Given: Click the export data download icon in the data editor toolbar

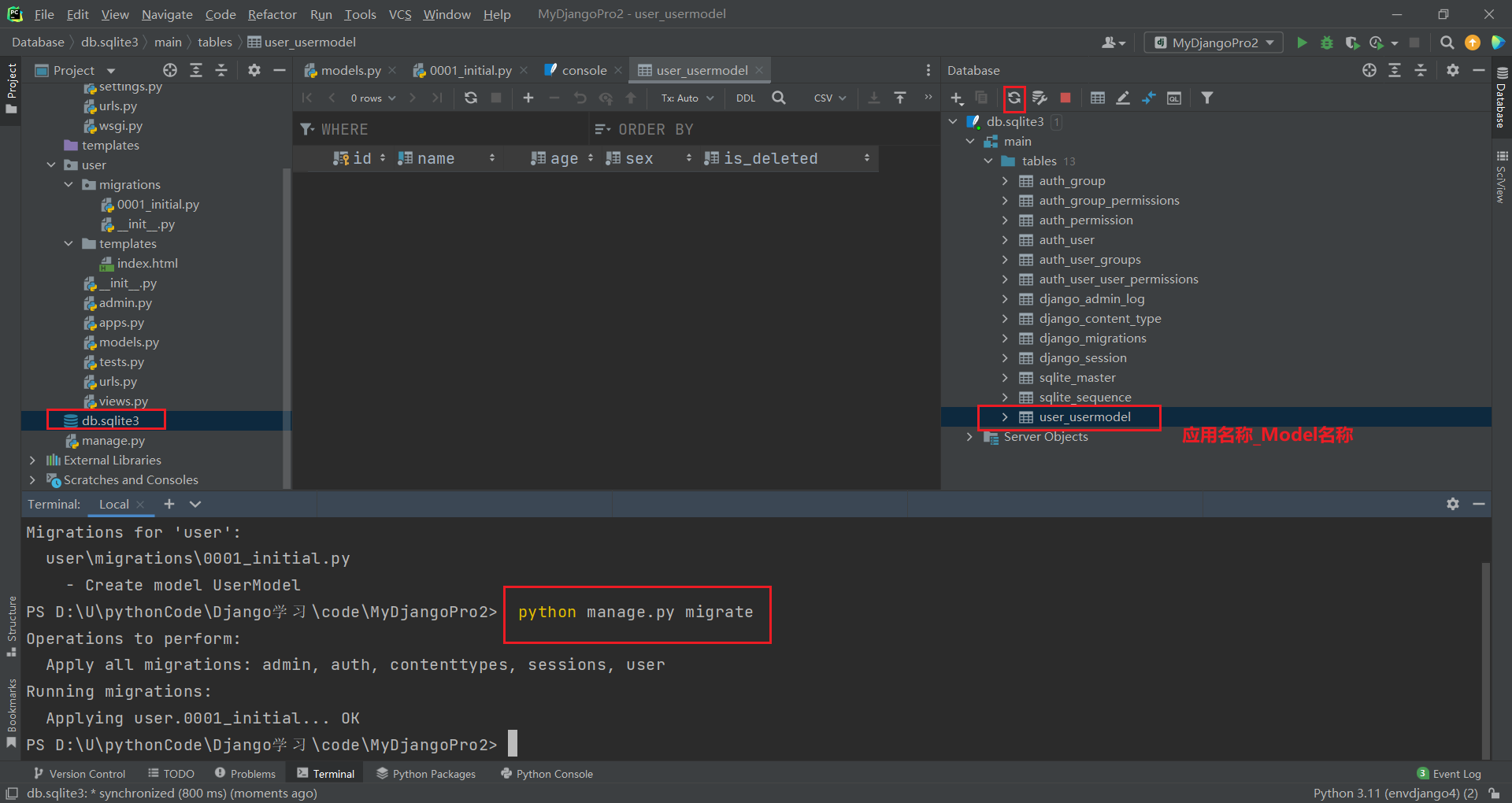Looking at the screenshot, I should (x=874, y=98).
